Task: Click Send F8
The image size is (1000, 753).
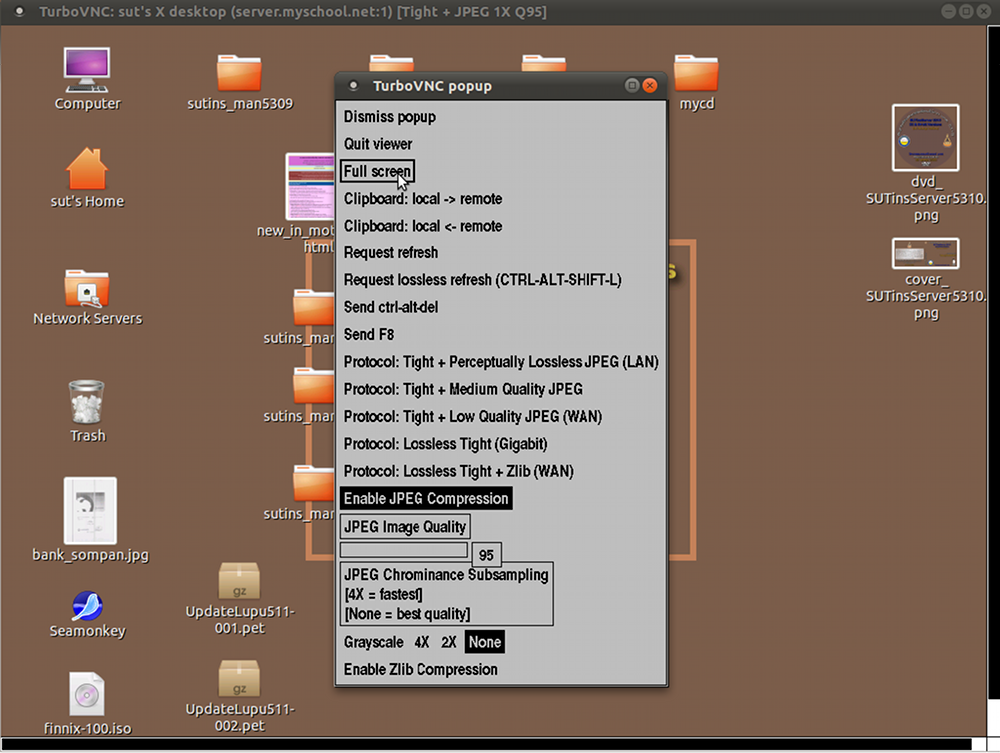Action: point(369,335)
